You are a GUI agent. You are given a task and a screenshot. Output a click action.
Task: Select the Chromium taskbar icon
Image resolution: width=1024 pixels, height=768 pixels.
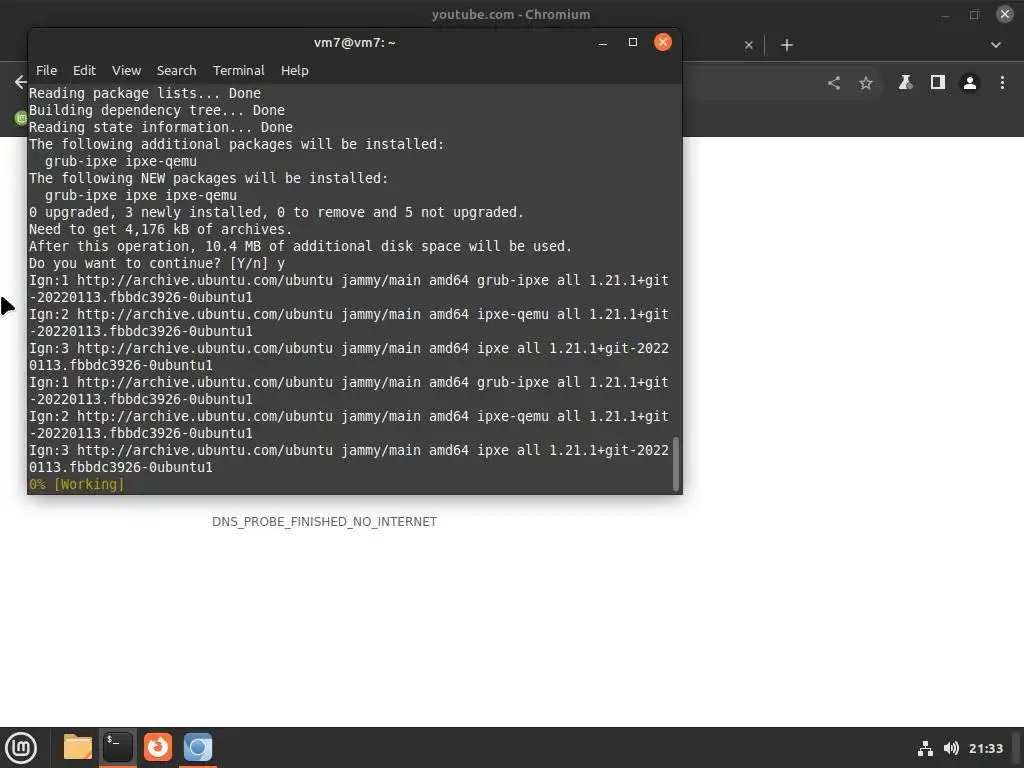pyautogui.click(x=198, y=747)
